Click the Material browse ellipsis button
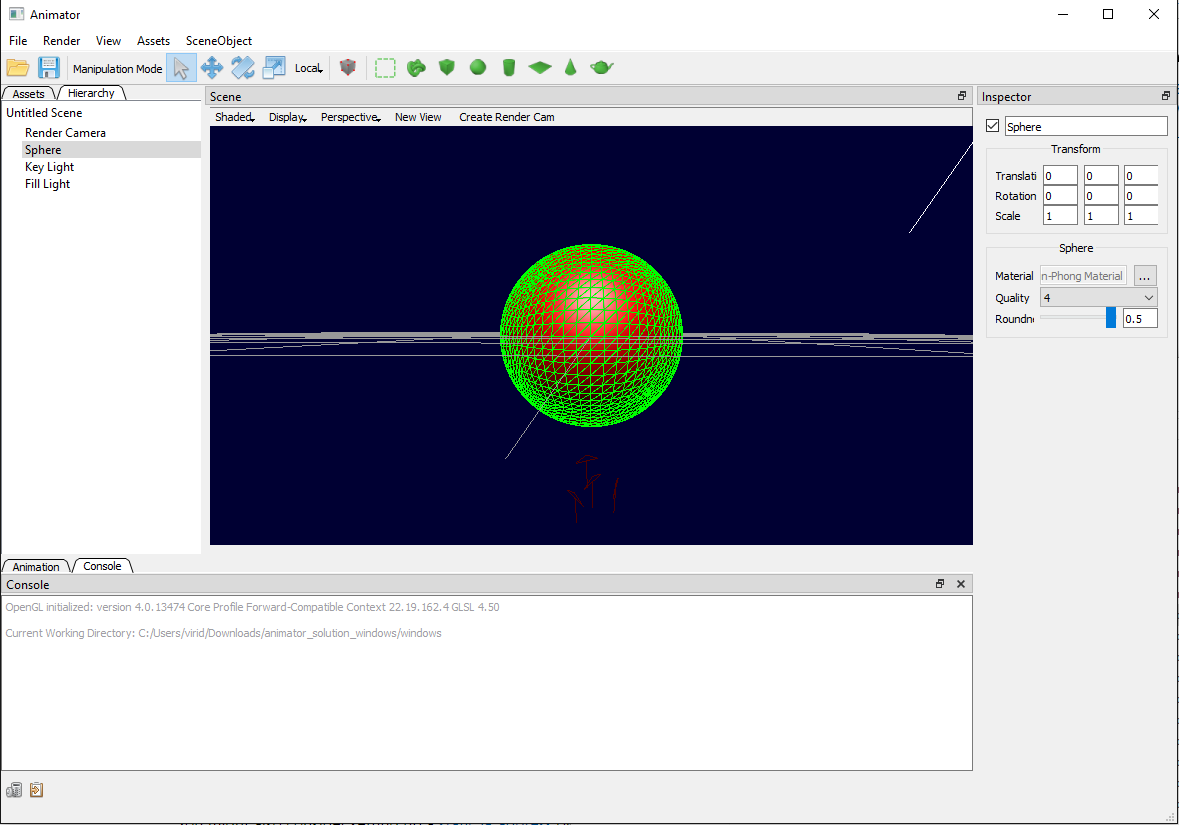1179x825 pixels. [x=1145, y=276]
